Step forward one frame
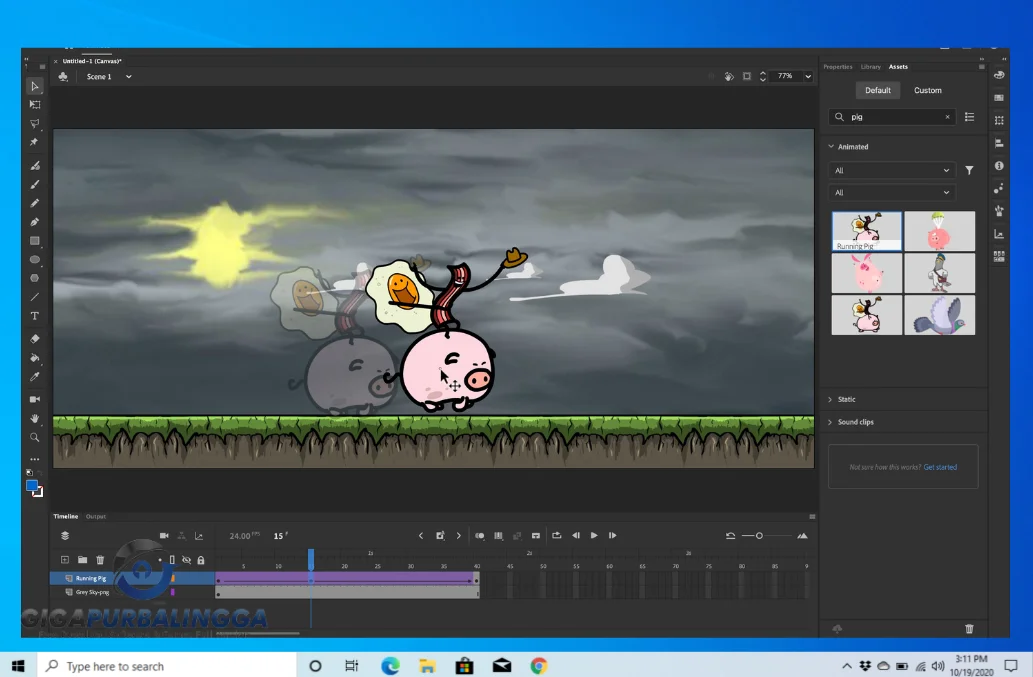 [613, 535]
